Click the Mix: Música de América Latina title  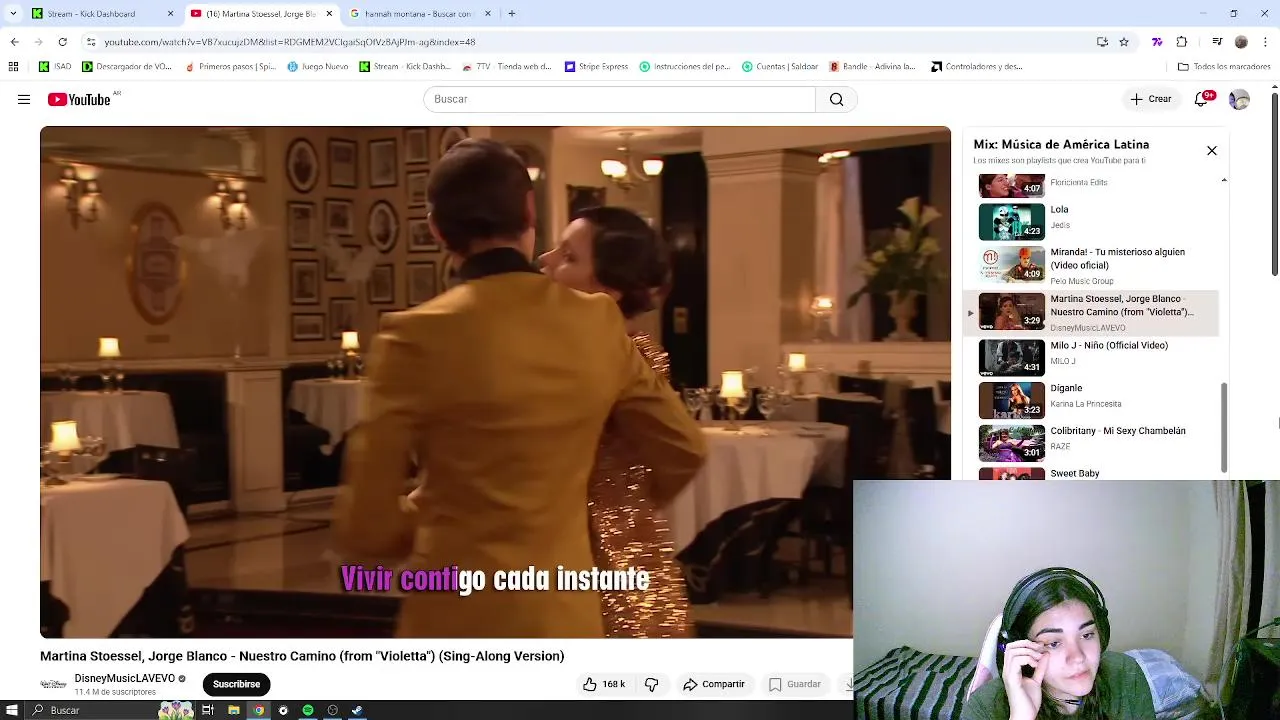point(1061,144)
